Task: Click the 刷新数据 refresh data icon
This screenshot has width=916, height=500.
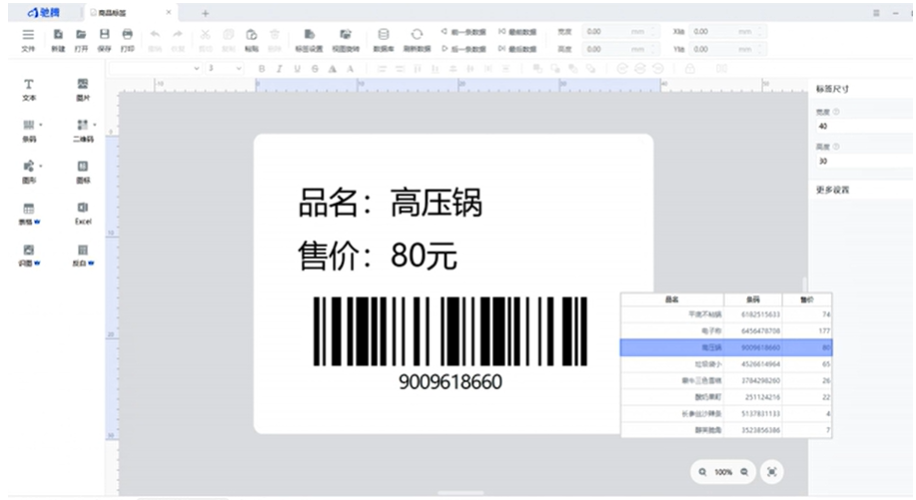Action: (417, 34)
